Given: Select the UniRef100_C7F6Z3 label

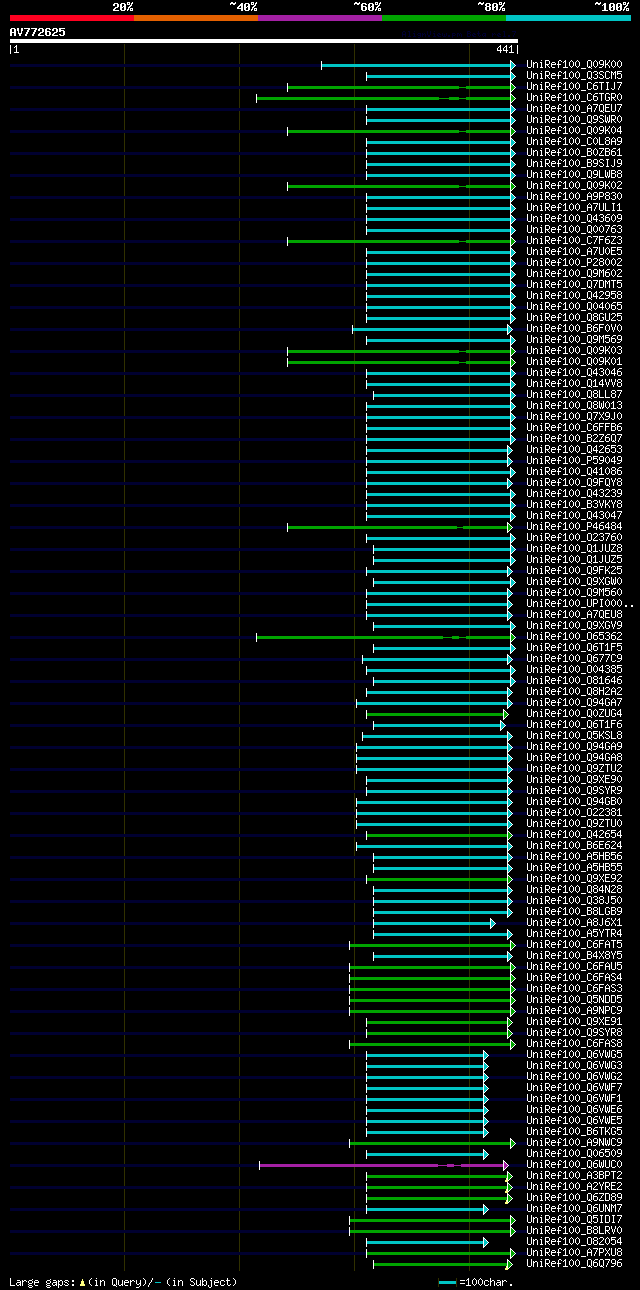Looking at the screenshot, I should click(x=574, y=240).
